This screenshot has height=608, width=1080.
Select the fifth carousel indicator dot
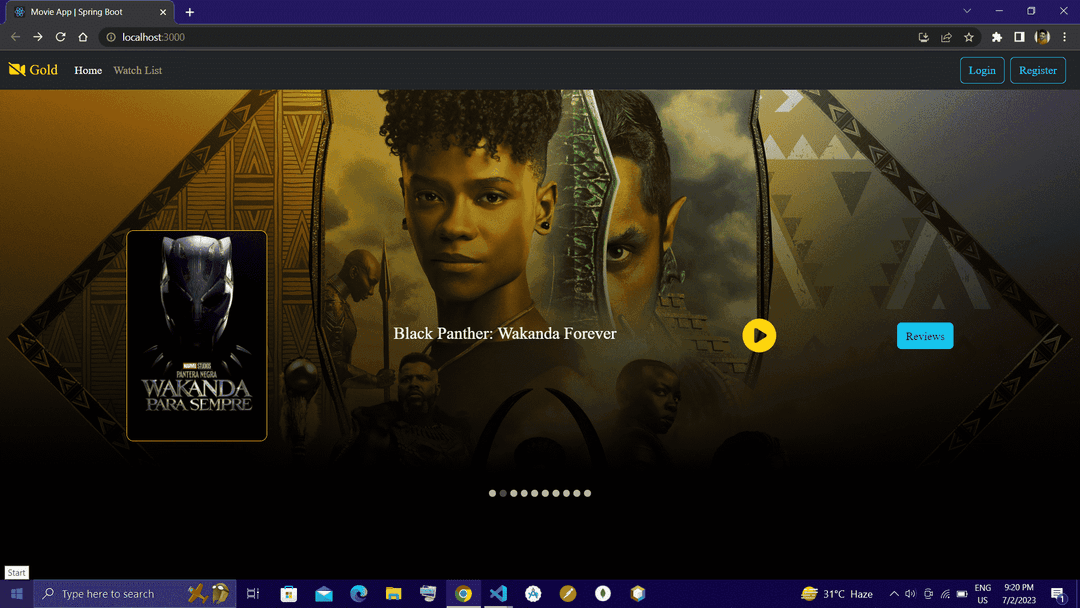[534, 493]
